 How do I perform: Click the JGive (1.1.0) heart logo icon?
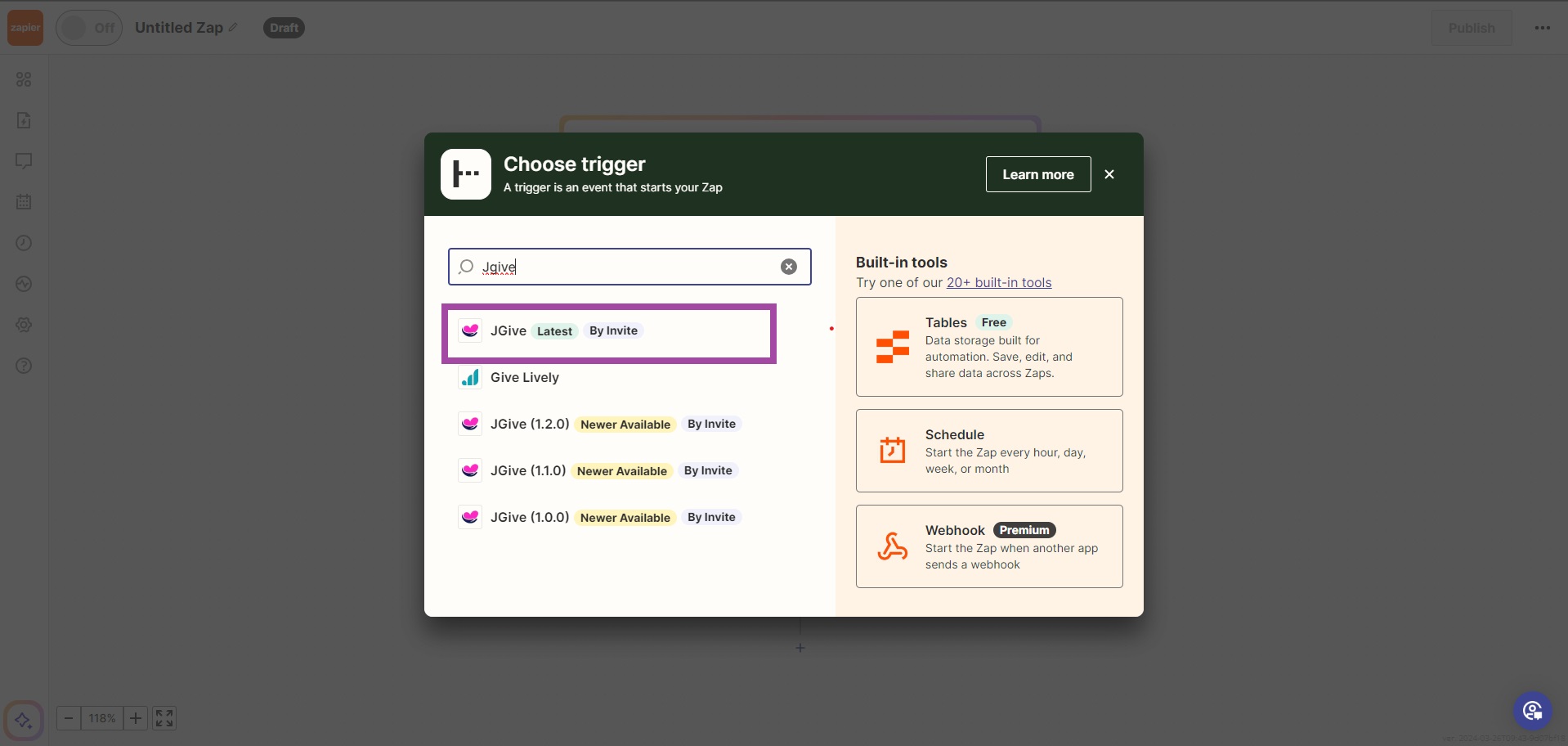pos(470,470)
